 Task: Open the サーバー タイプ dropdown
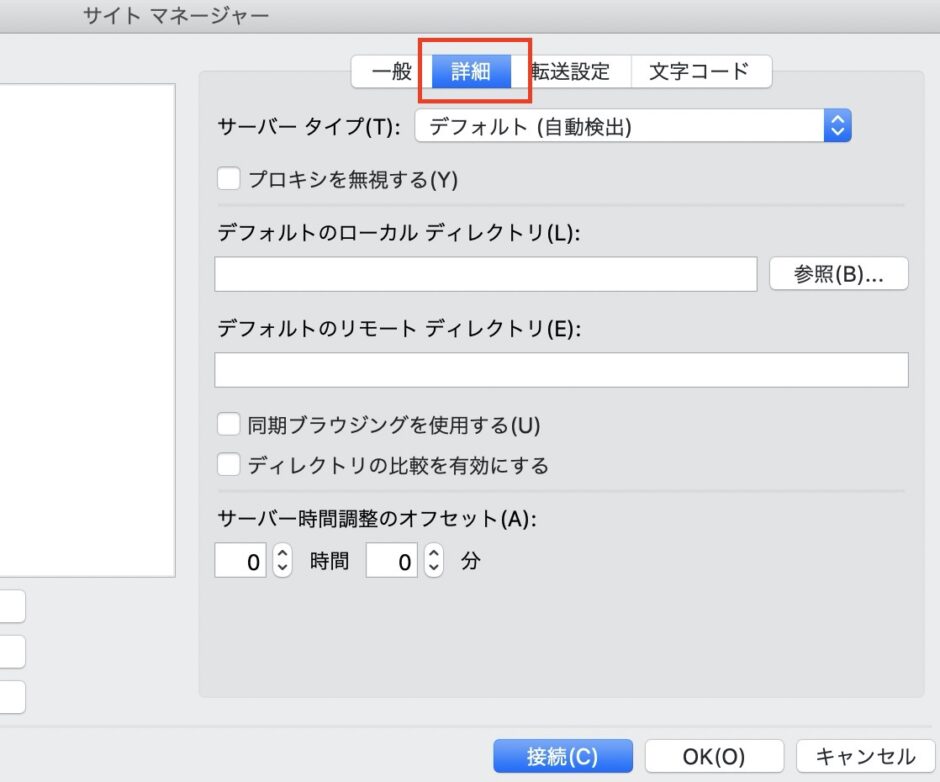(x=632, y=126)
